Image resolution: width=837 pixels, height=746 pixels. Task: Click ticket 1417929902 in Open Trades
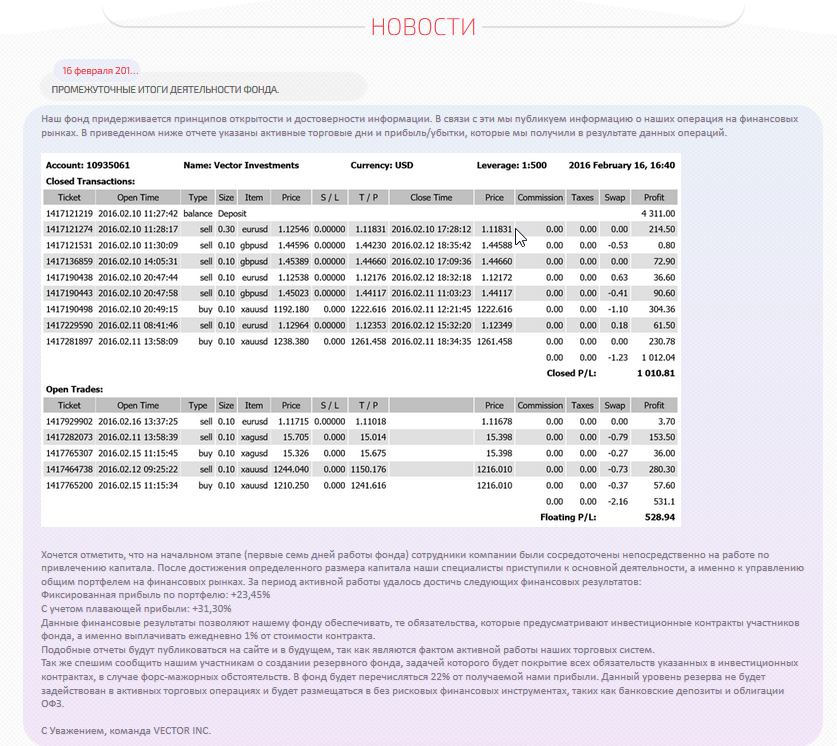click(x=70, y=422)
